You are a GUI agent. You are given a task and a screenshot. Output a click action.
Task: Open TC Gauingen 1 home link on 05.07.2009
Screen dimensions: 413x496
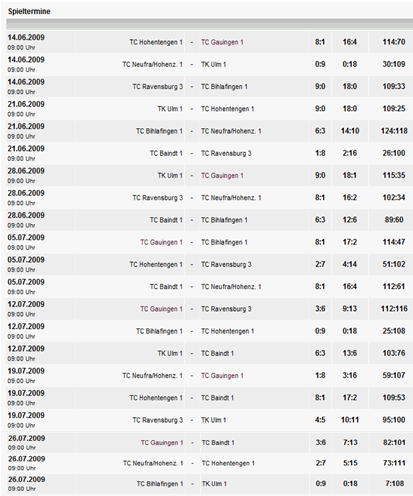[x=161, y=242]
